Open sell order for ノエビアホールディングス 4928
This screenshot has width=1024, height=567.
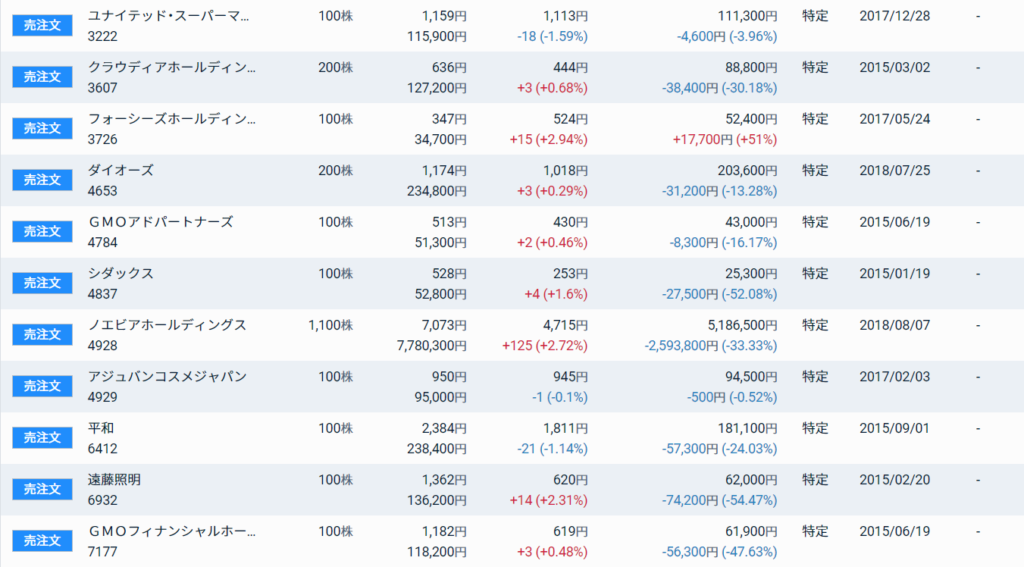(x=42, y=335)
